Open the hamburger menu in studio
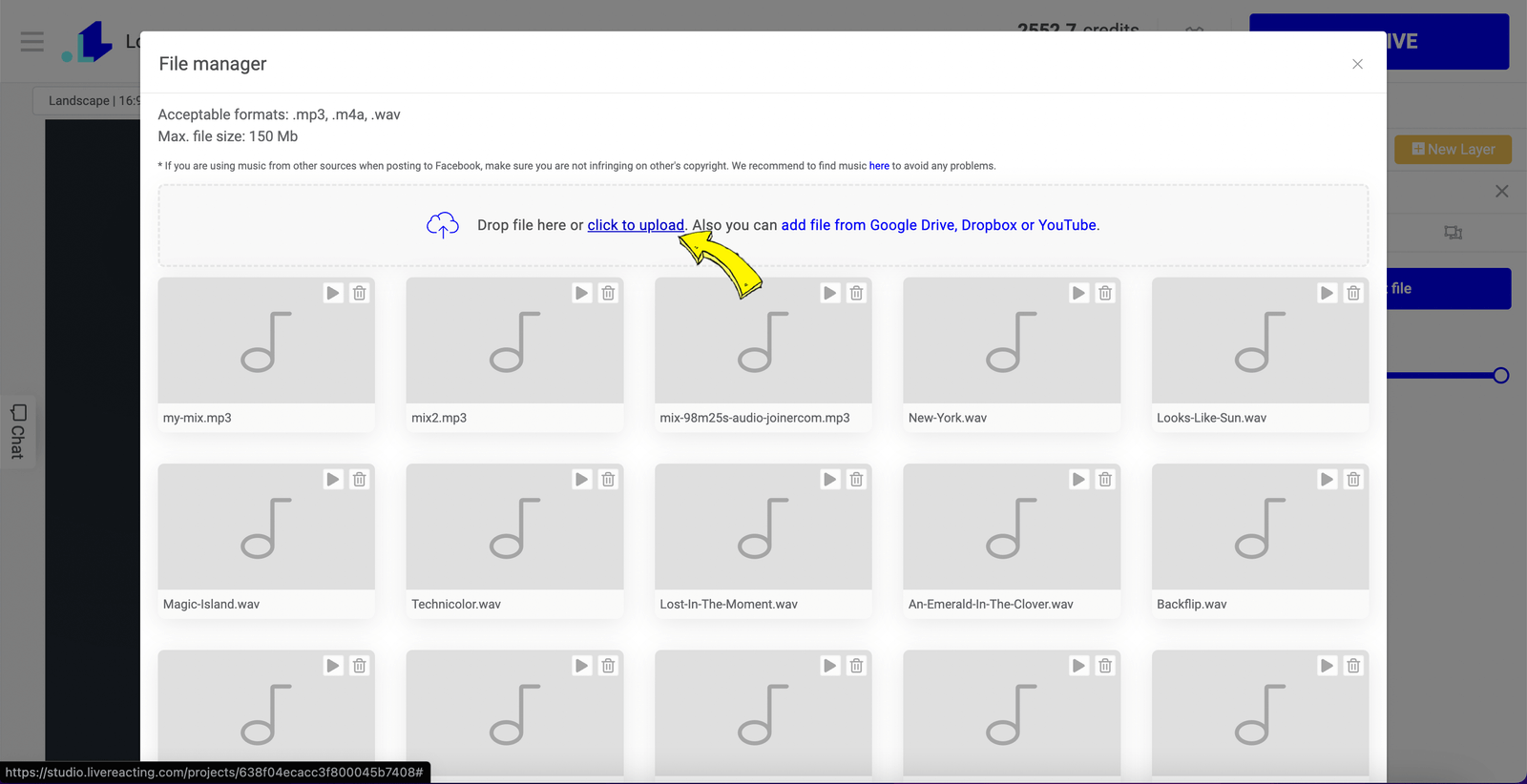The width and height of the screenshot is (1527, 784). tap(32, 41)
